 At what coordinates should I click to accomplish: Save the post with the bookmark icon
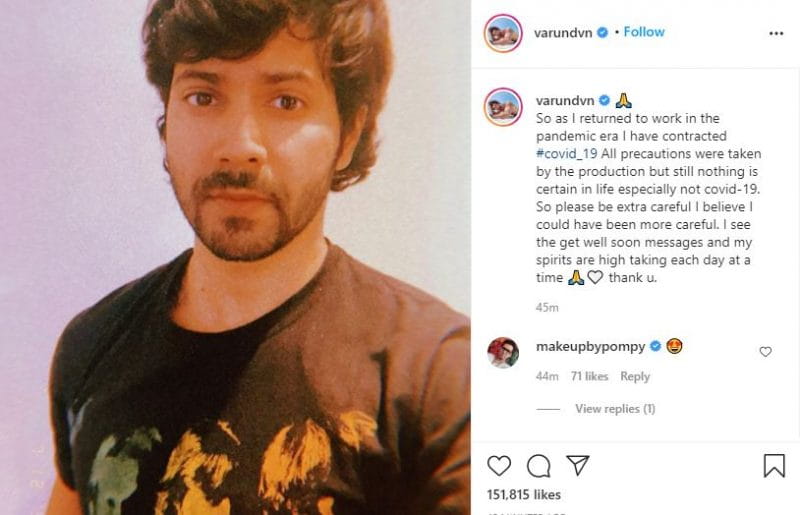(x=773, y=465)
